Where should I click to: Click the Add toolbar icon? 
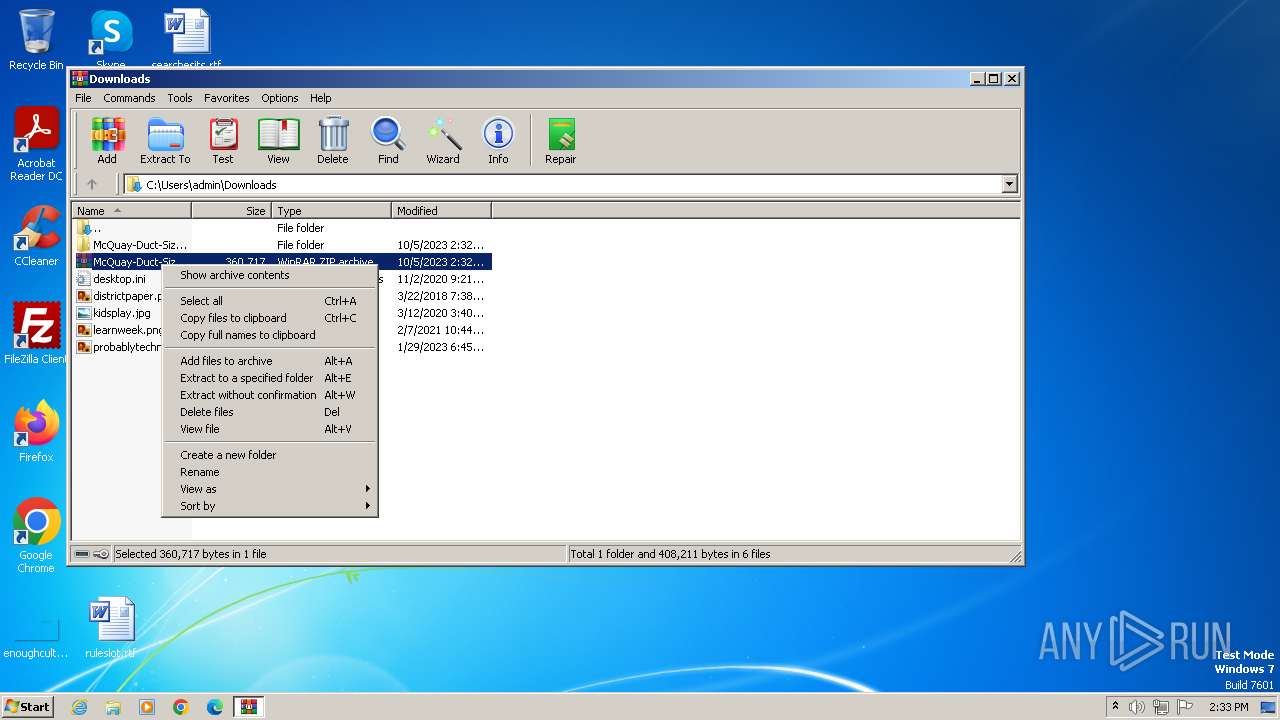pos(107,141)
